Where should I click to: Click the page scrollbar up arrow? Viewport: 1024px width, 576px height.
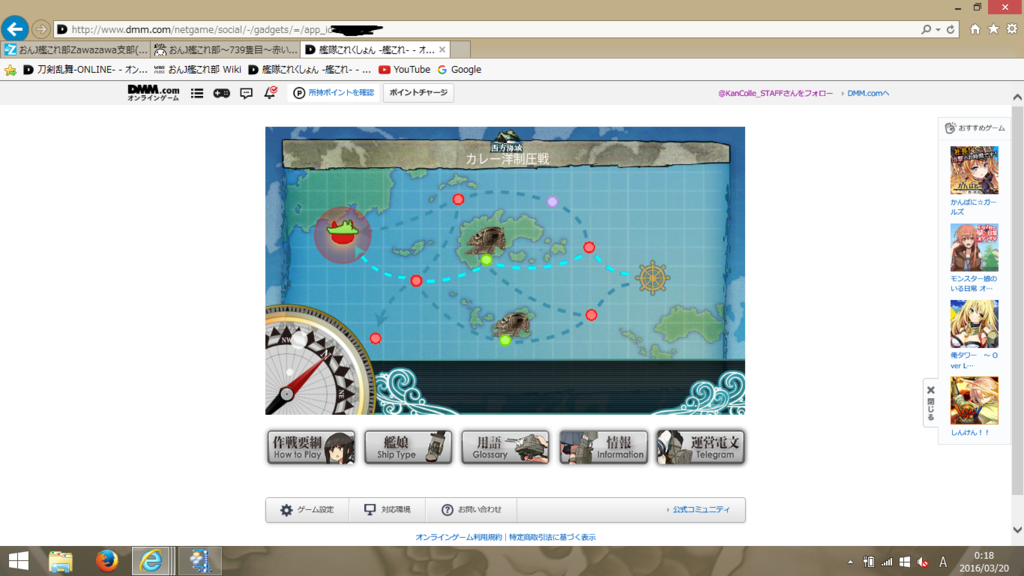[1017, 97]
